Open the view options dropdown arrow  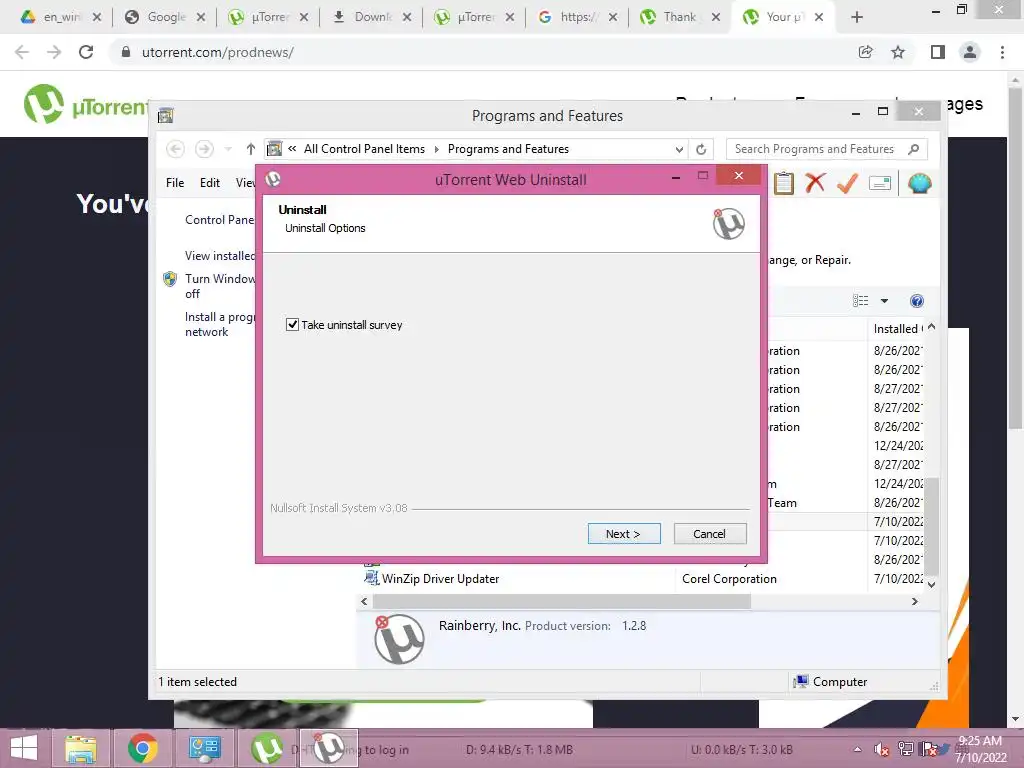pos(884,301)
